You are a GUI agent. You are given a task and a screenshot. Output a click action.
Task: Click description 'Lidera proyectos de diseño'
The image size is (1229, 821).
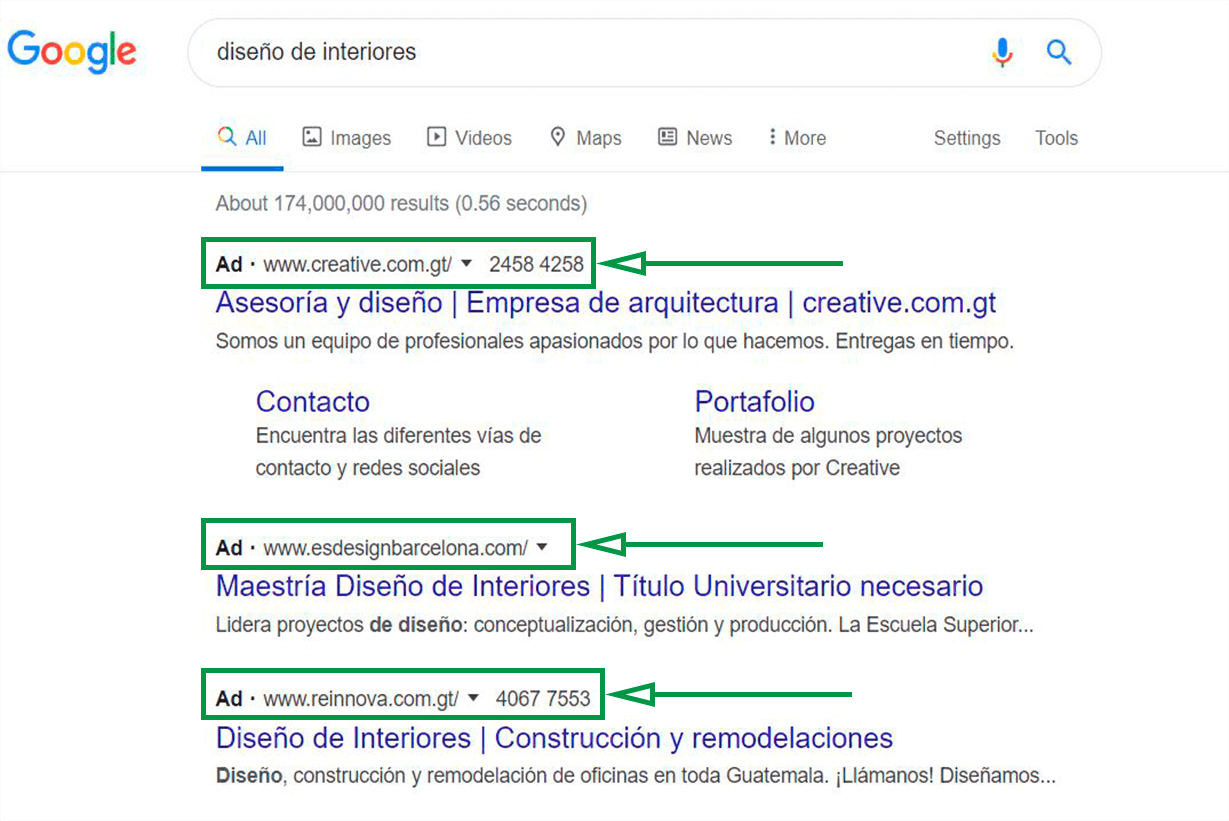[x=624, y=626]
